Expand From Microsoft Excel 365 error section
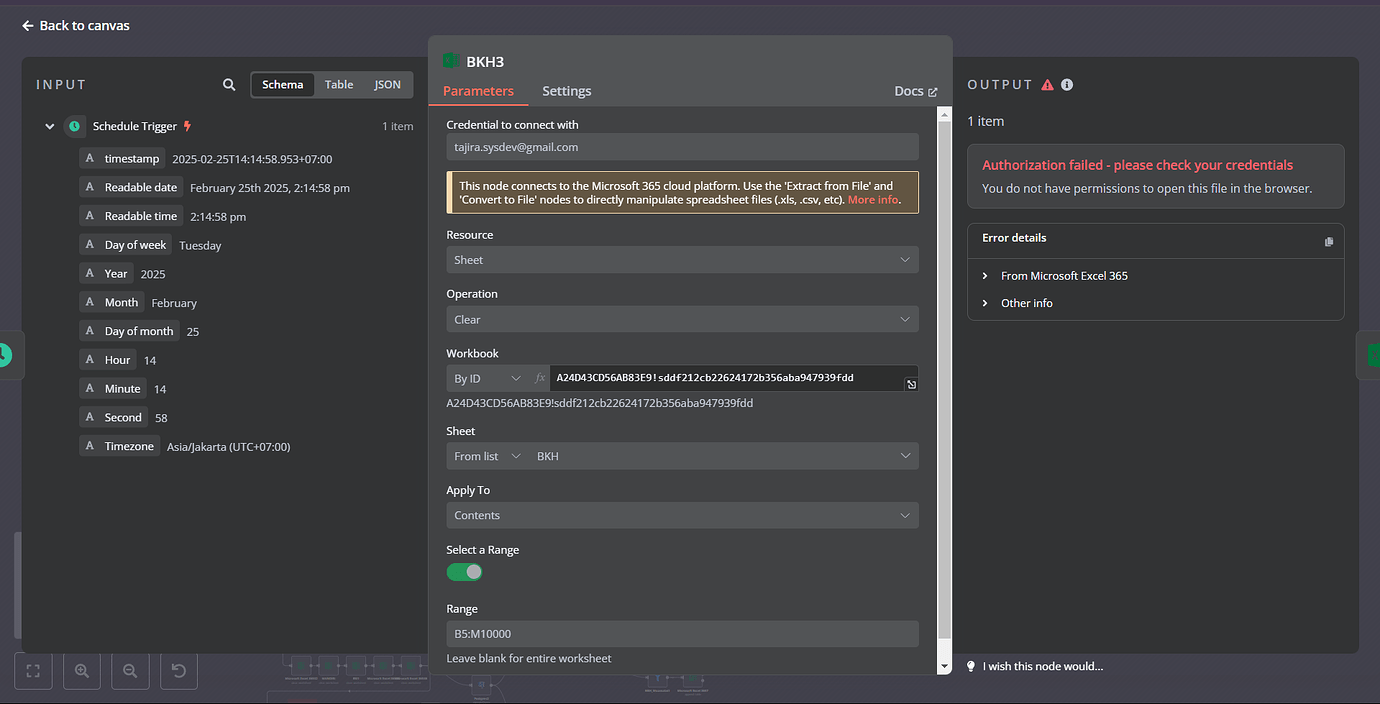Image resolution: width=1380 pixels, height=704 pixels. (1063, 276)
